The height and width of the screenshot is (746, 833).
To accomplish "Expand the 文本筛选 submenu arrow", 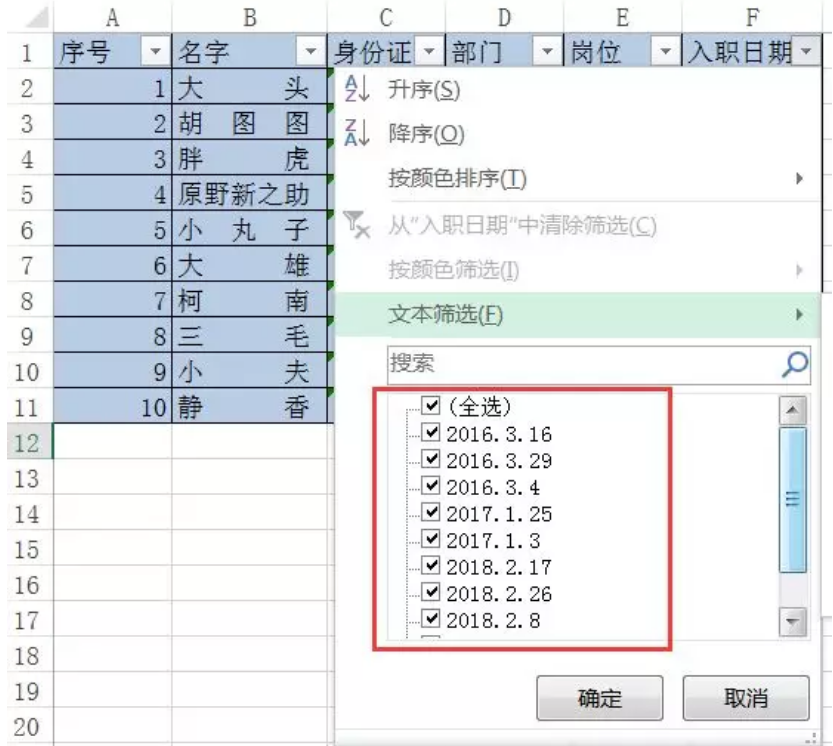I will click(x=799, y=315).
